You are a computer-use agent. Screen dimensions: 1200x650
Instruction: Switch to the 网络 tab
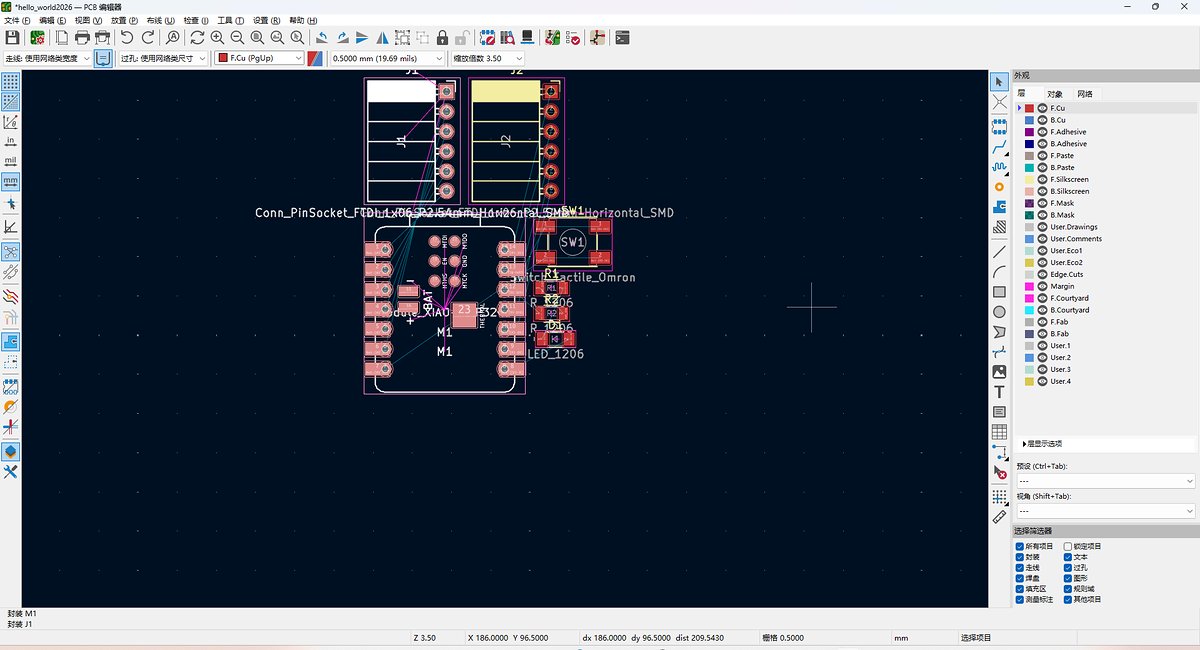pyautogui.click(x=1084, y=93)
